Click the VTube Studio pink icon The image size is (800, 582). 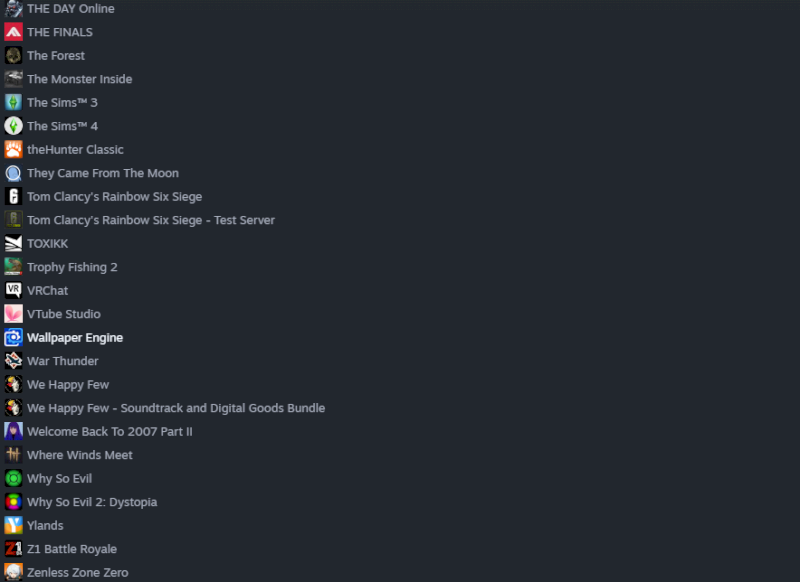click(x=13, y=314)
